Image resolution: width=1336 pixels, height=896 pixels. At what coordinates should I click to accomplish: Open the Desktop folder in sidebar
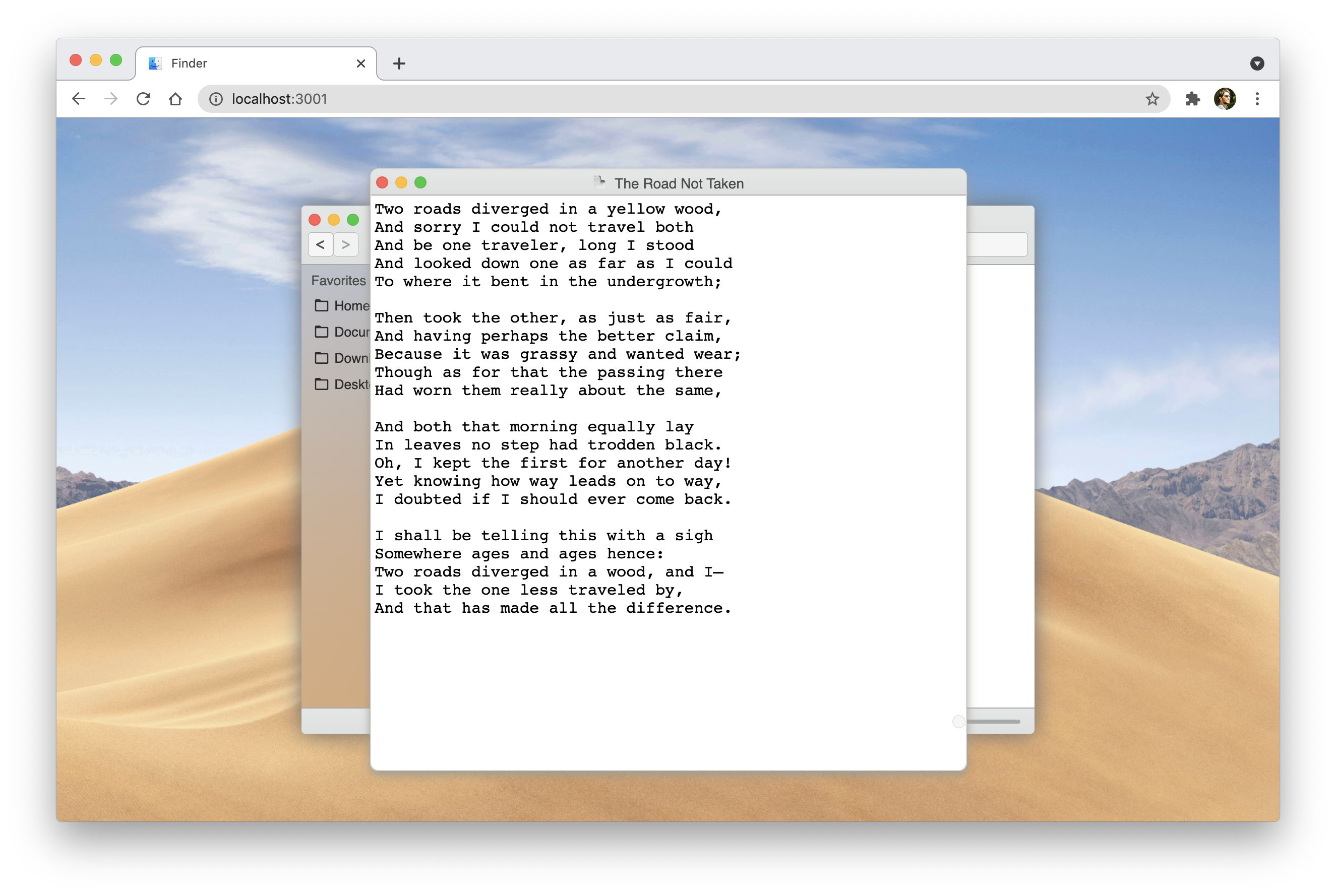click(x=342, y=385)
